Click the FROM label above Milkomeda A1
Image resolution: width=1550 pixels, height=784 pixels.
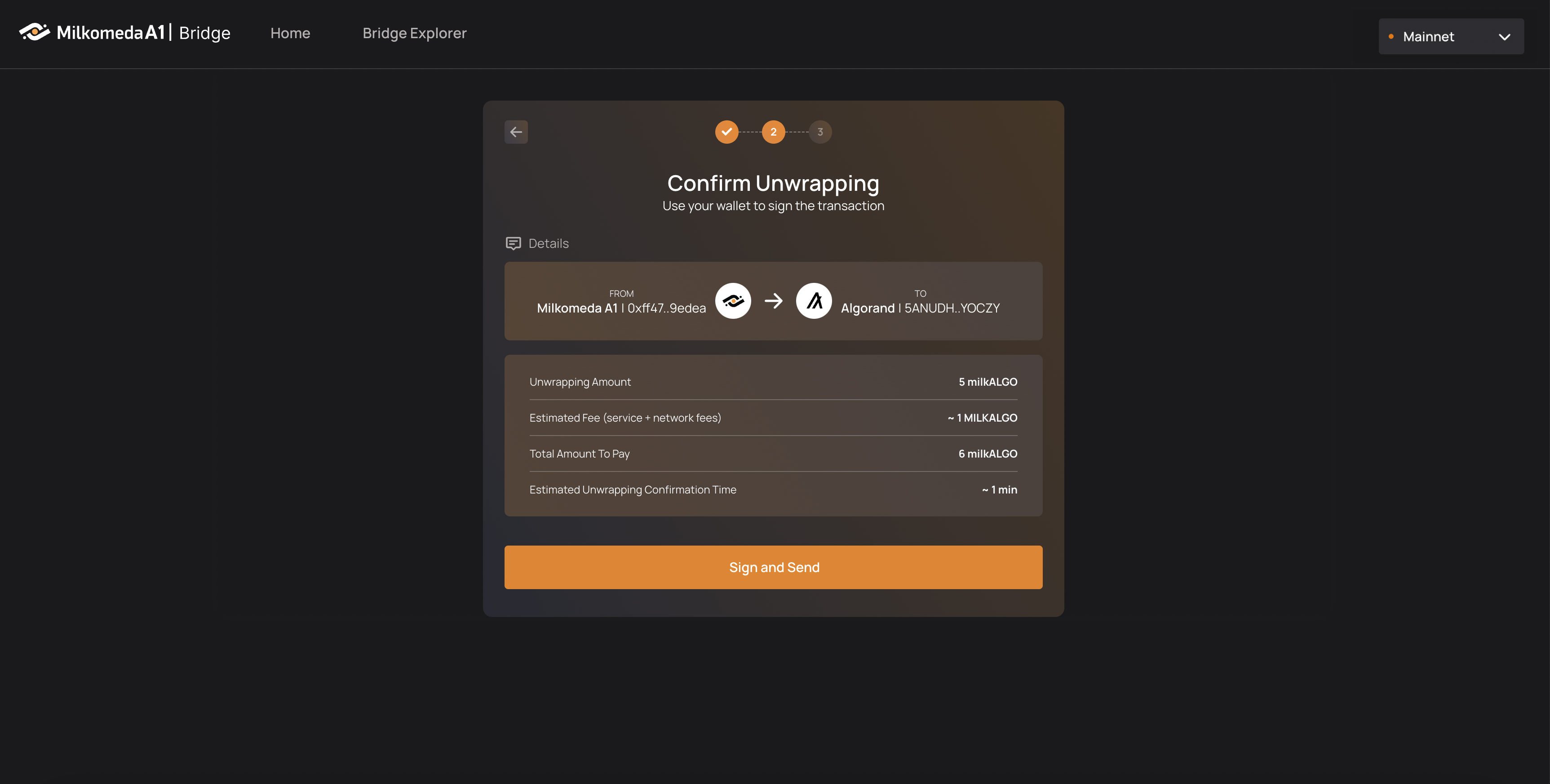(621, 293)
